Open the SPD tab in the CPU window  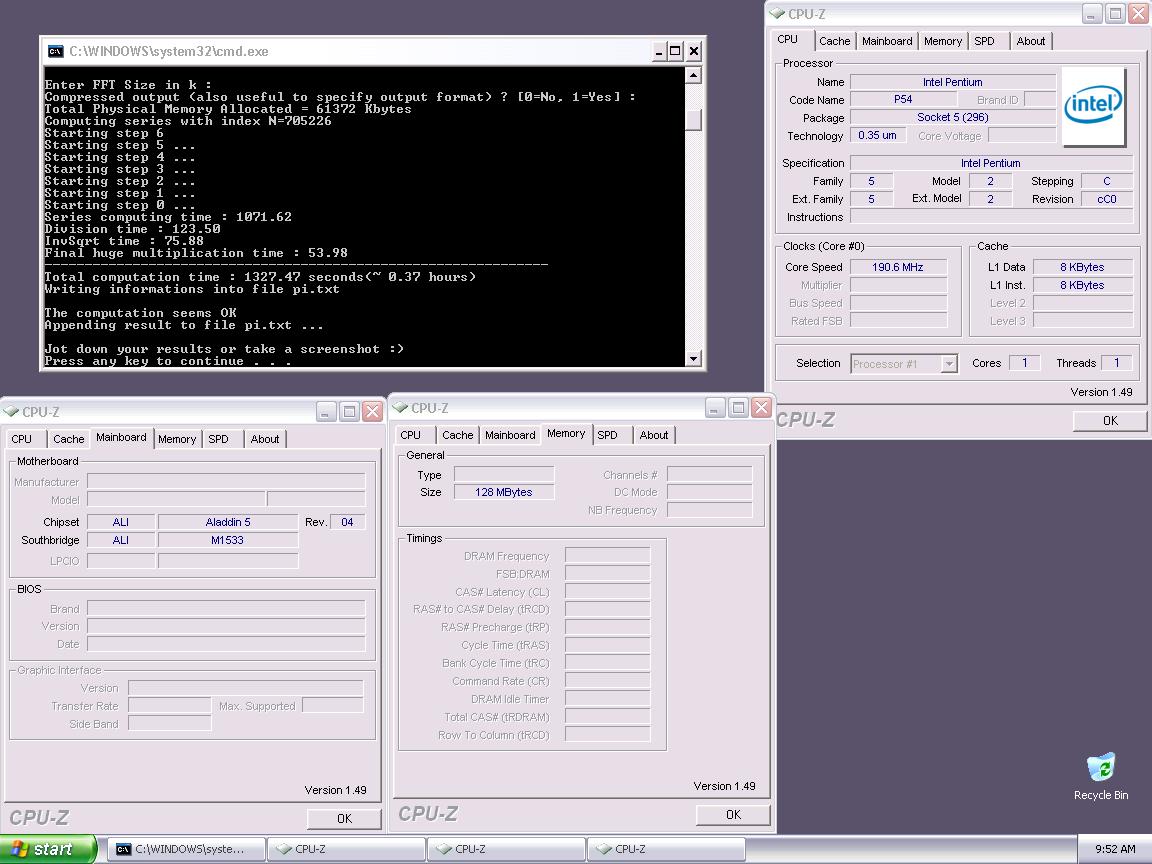coord(984,41)
